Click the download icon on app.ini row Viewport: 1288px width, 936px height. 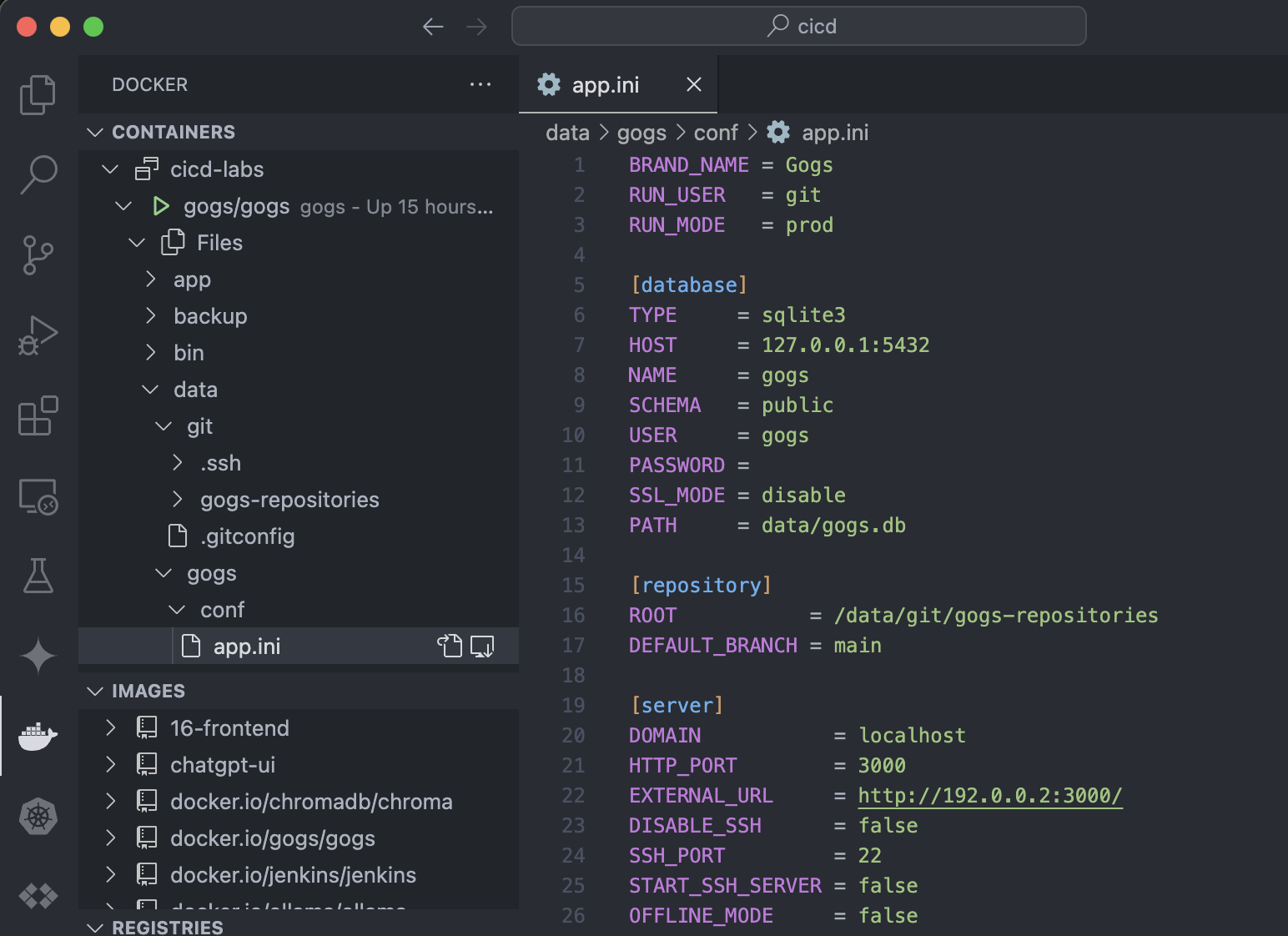(x=482, y=646)
